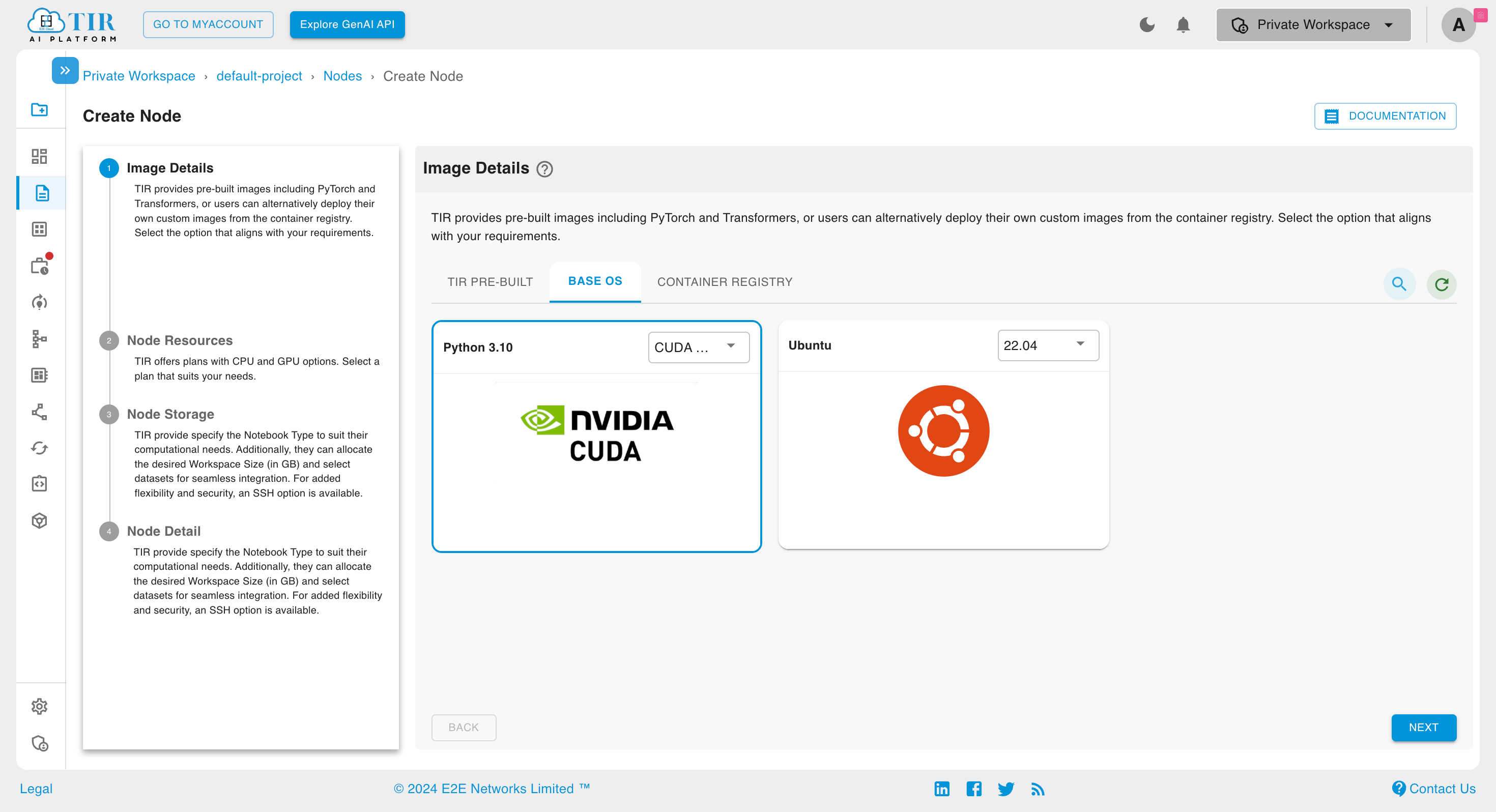The height and width of the screenshot is (812, 1496).
Task: Select the NVIDIA CUDA image option
Action: (596, 436)
